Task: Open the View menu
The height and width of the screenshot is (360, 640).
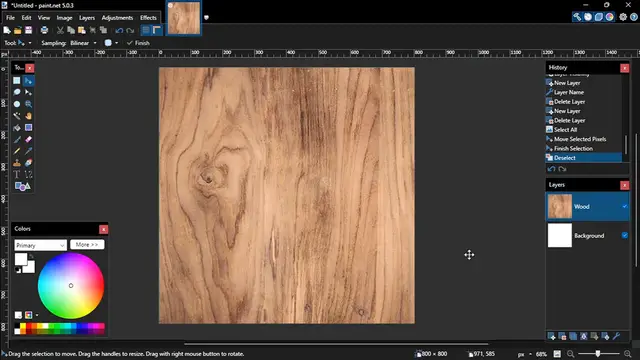Action: (x=44, y=18)
